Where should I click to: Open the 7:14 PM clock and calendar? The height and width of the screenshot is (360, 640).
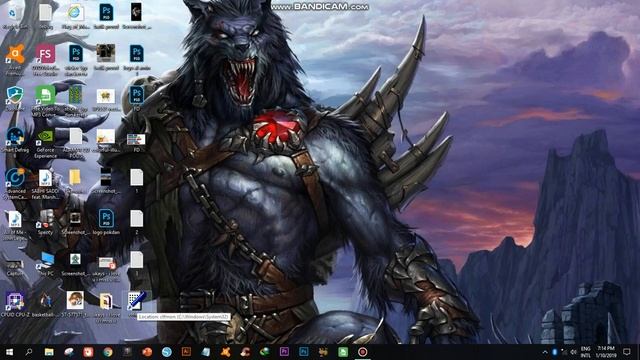pyautogui.click(x=606, y=352)
